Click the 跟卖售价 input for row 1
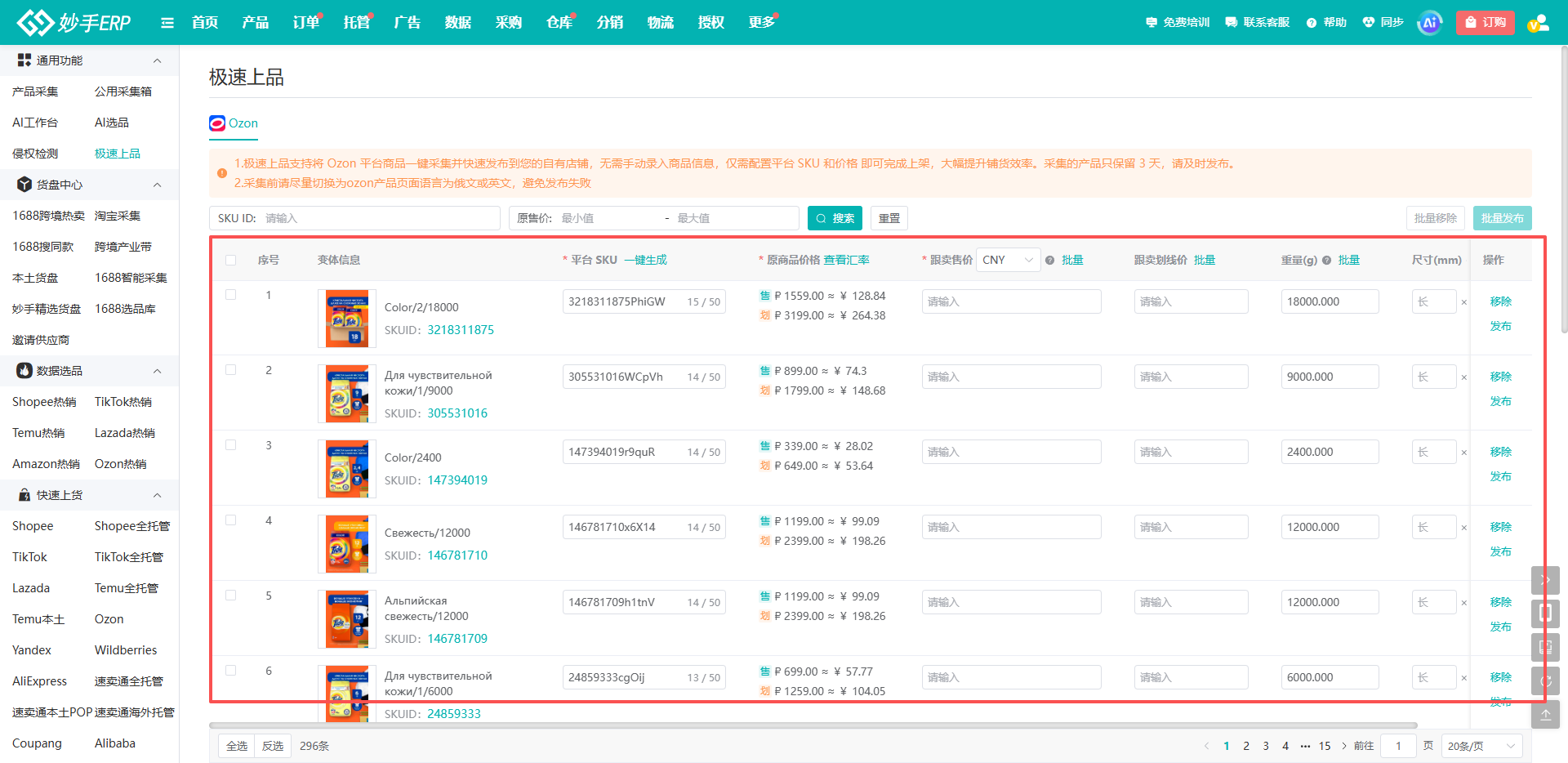This screenshot has width=1568, height=763. click(1011, 301)
